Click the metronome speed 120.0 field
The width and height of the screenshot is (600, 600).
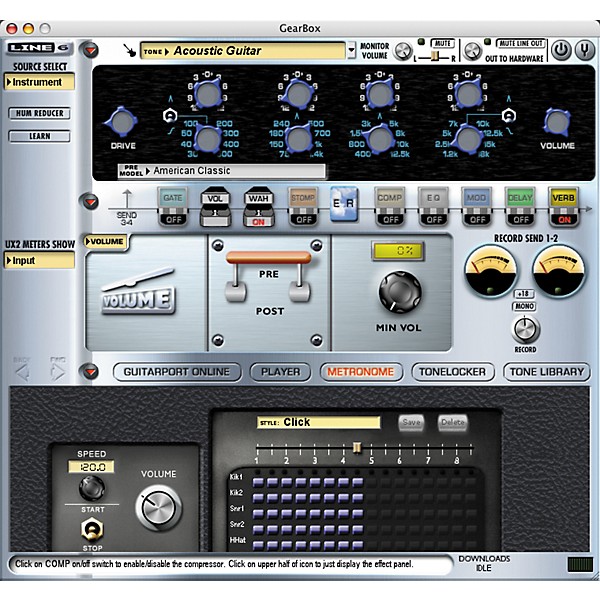(91, 466)
